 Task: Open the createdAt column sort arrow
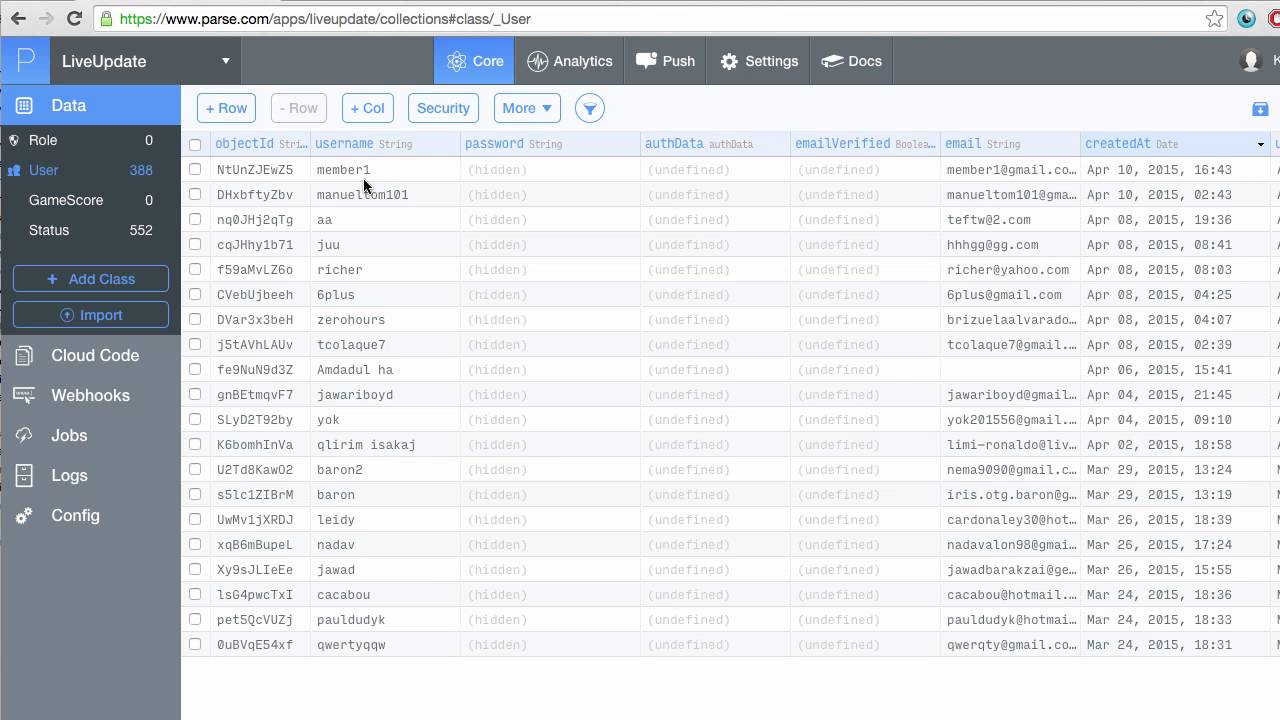(x=1260, y=145)
